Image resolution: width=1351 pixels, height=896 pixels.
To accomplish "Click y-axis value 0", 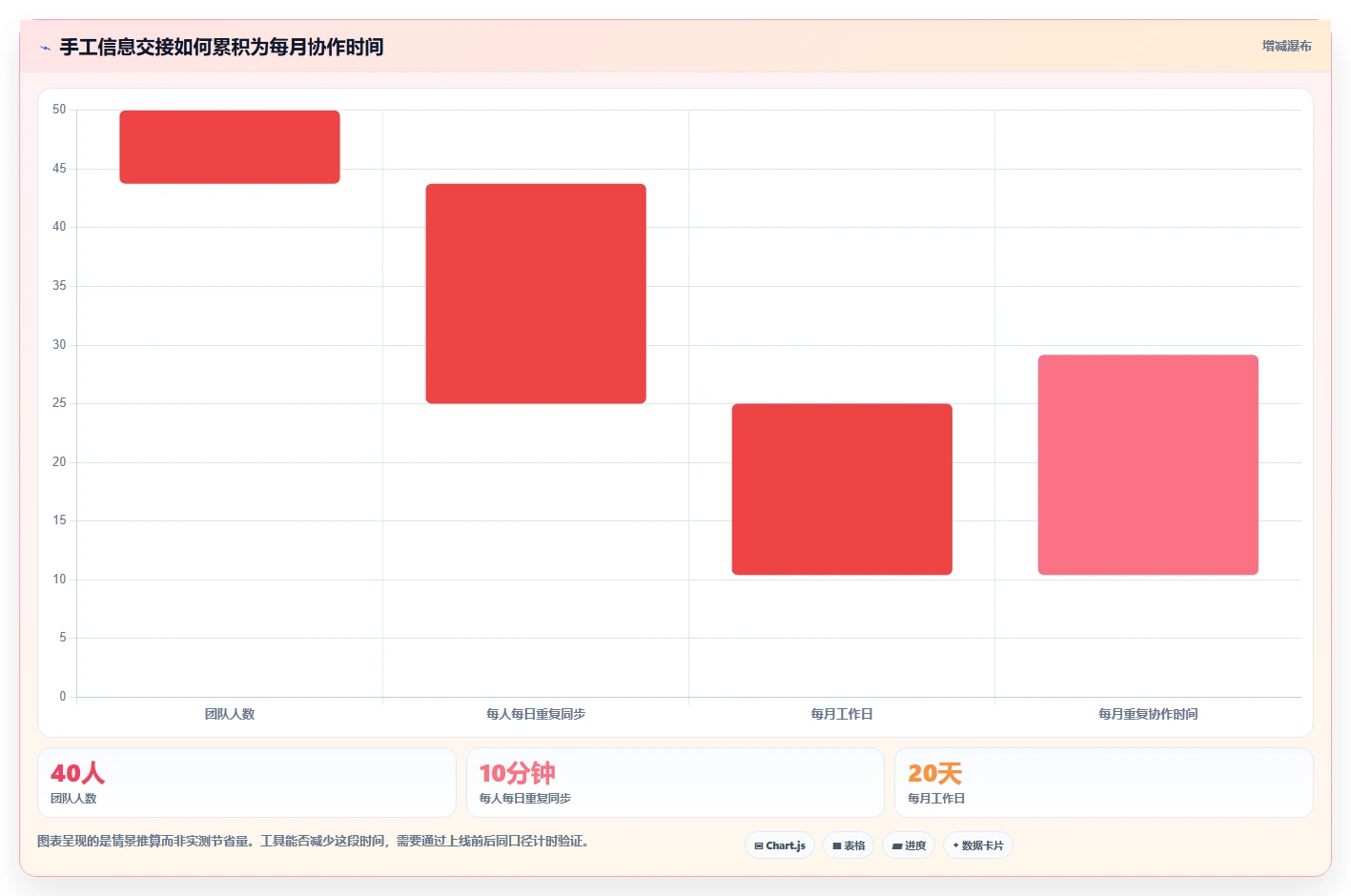I will (63, 697).
